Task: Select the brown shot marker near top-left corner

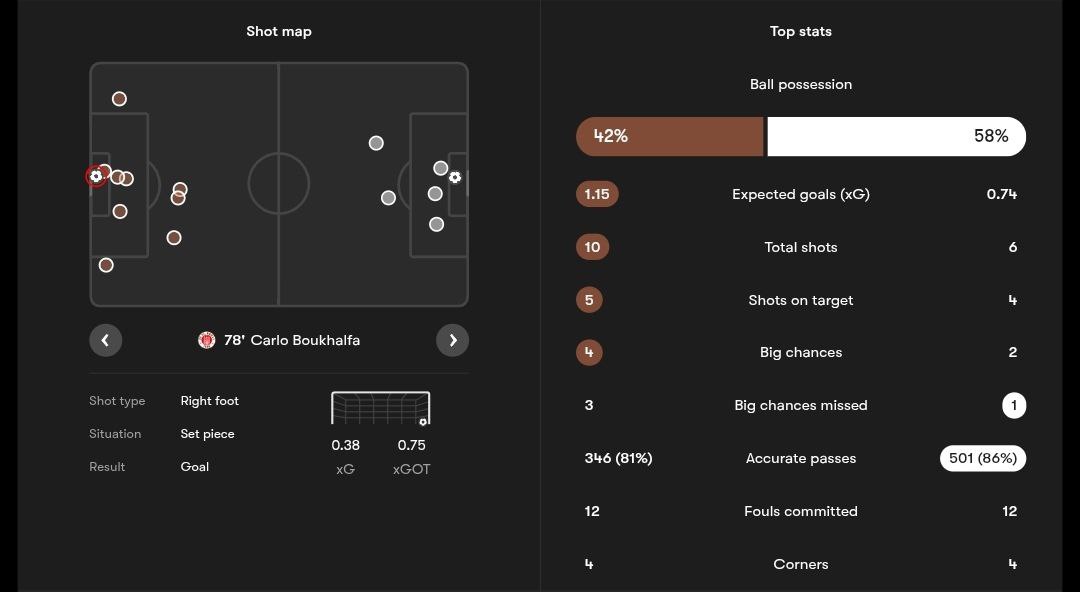Action: [119, 99]
